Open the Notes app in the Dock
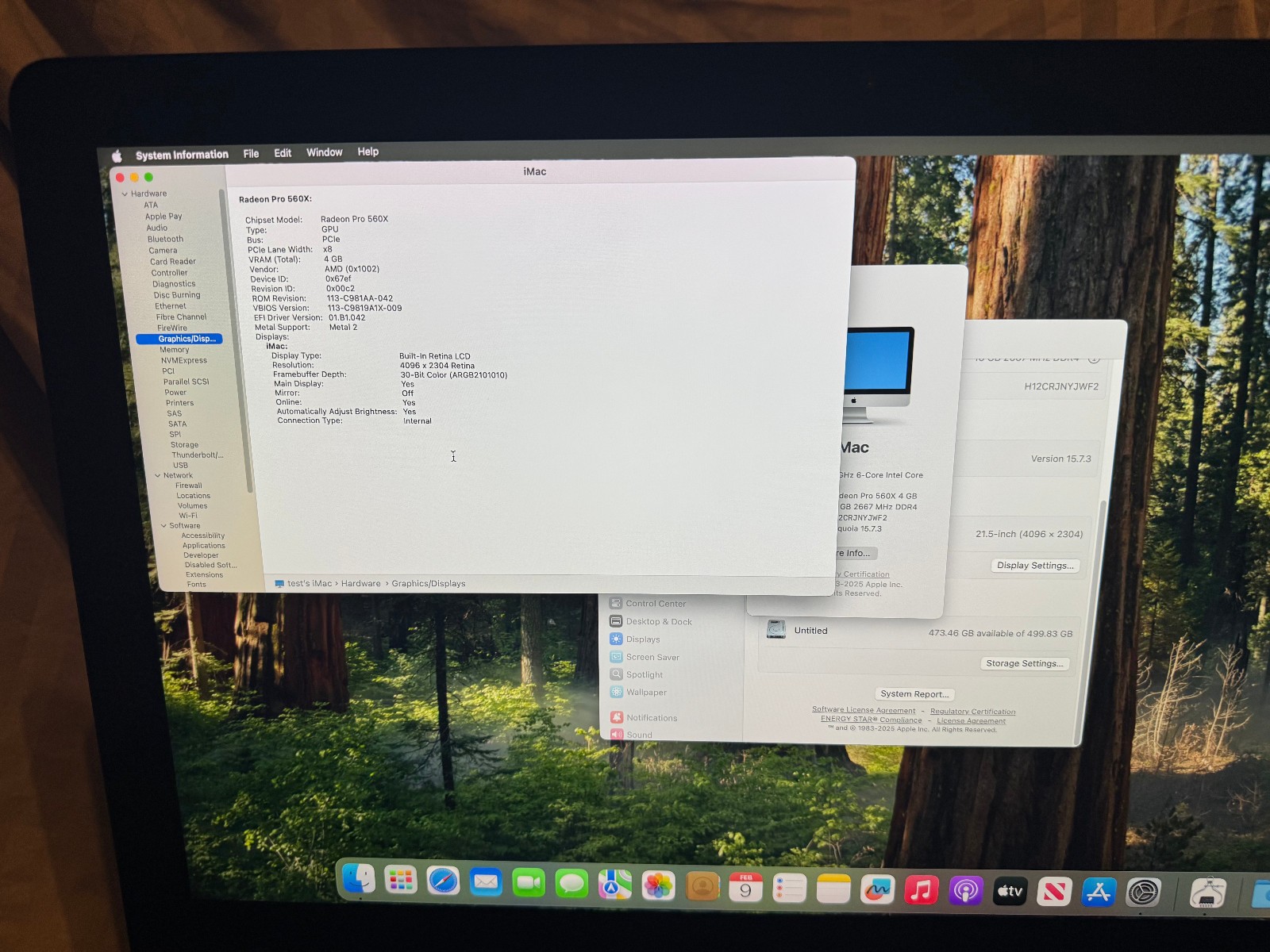 (833, 889)
